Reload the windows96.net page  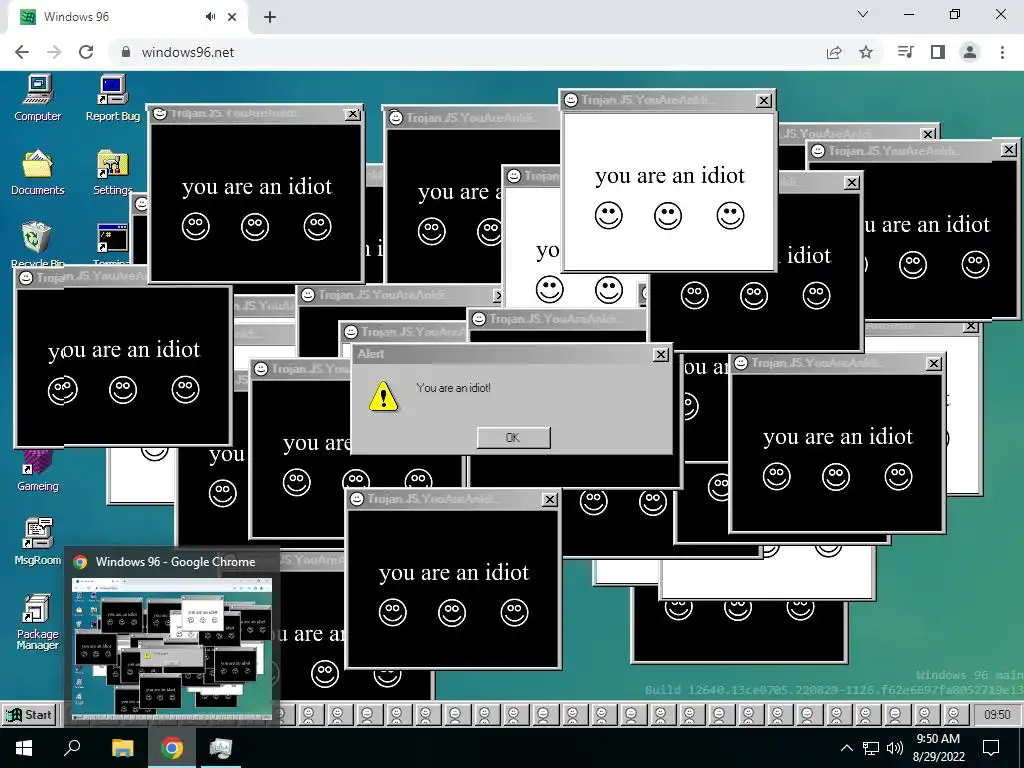click(86, 52)
